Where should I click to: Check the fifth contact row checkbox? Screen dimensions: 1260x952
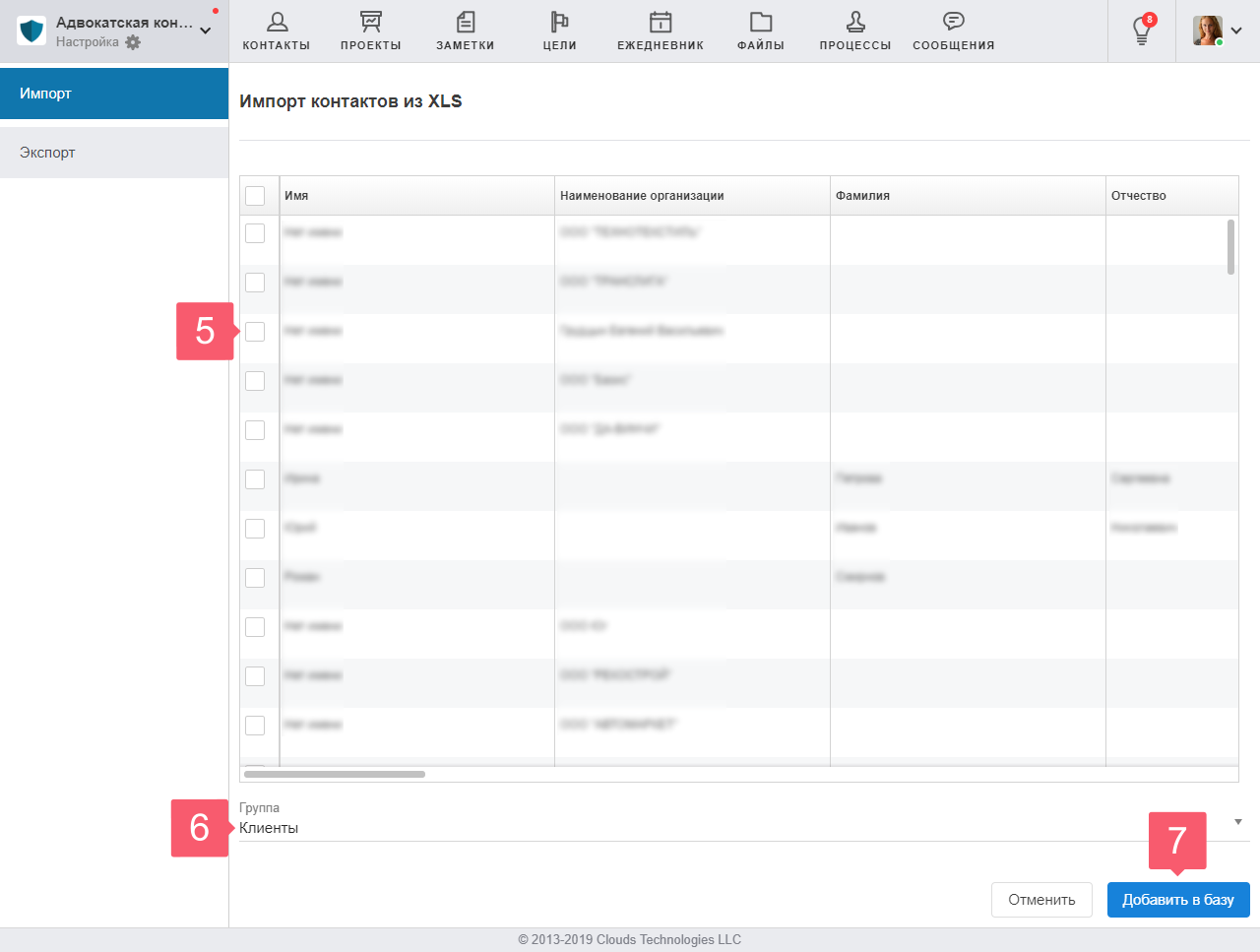255,430
